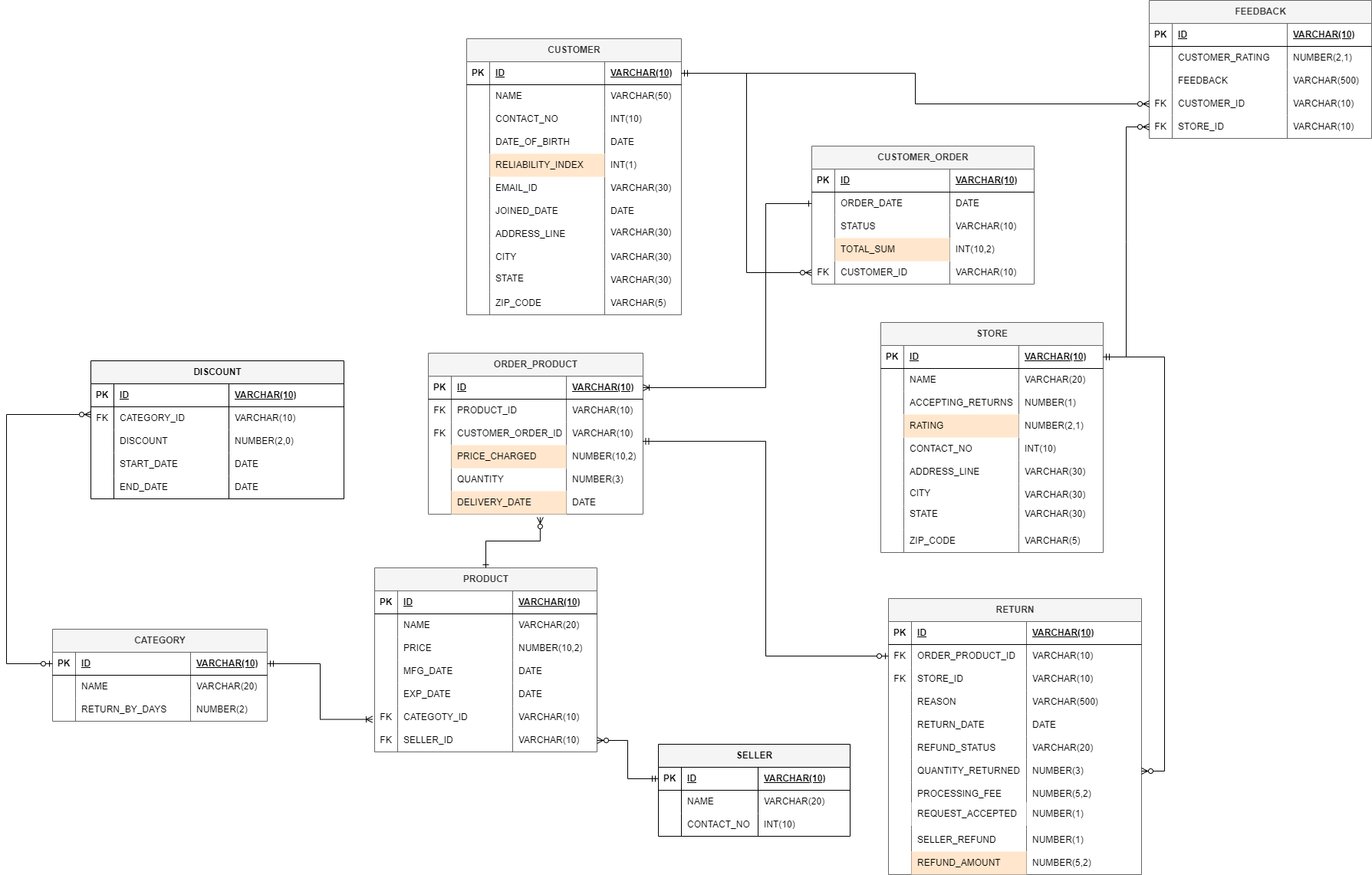Select the PROCESSING_FEE field

click(x=959, y=794)
